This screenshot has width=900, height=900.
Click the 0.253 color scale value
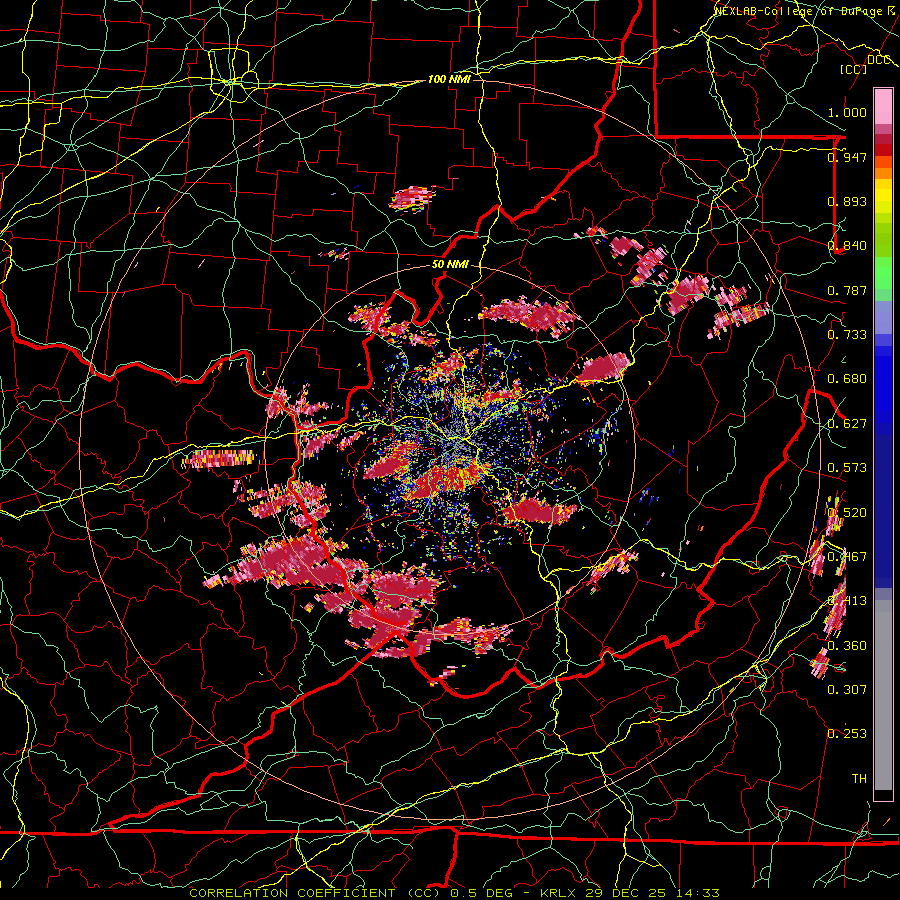(847, 734)
